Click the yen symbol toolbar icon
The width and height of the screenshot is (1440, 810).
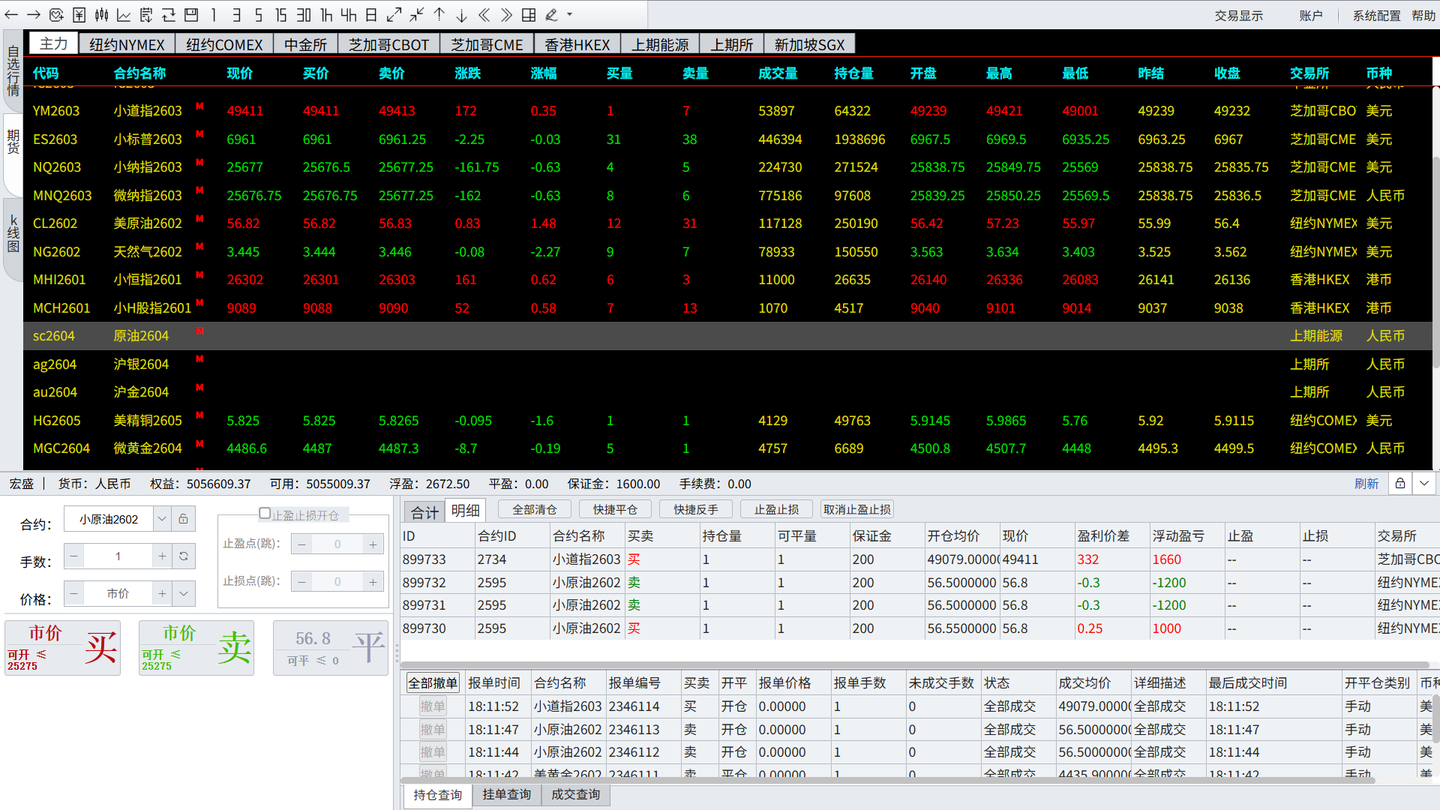[x=79, y=15]
